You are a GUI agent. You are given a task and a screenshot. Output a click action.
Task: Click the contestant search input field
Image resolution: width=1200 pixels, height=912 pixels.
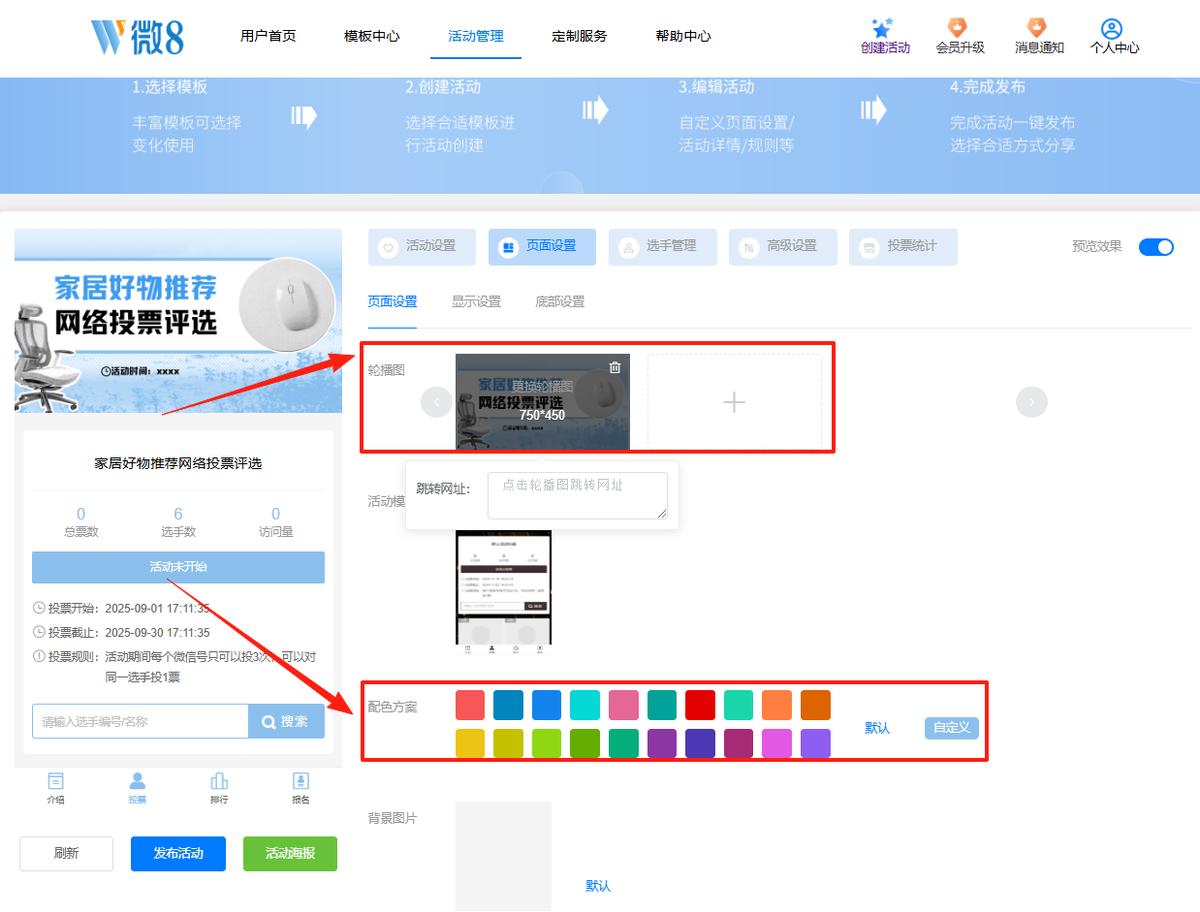coord(140,721)
